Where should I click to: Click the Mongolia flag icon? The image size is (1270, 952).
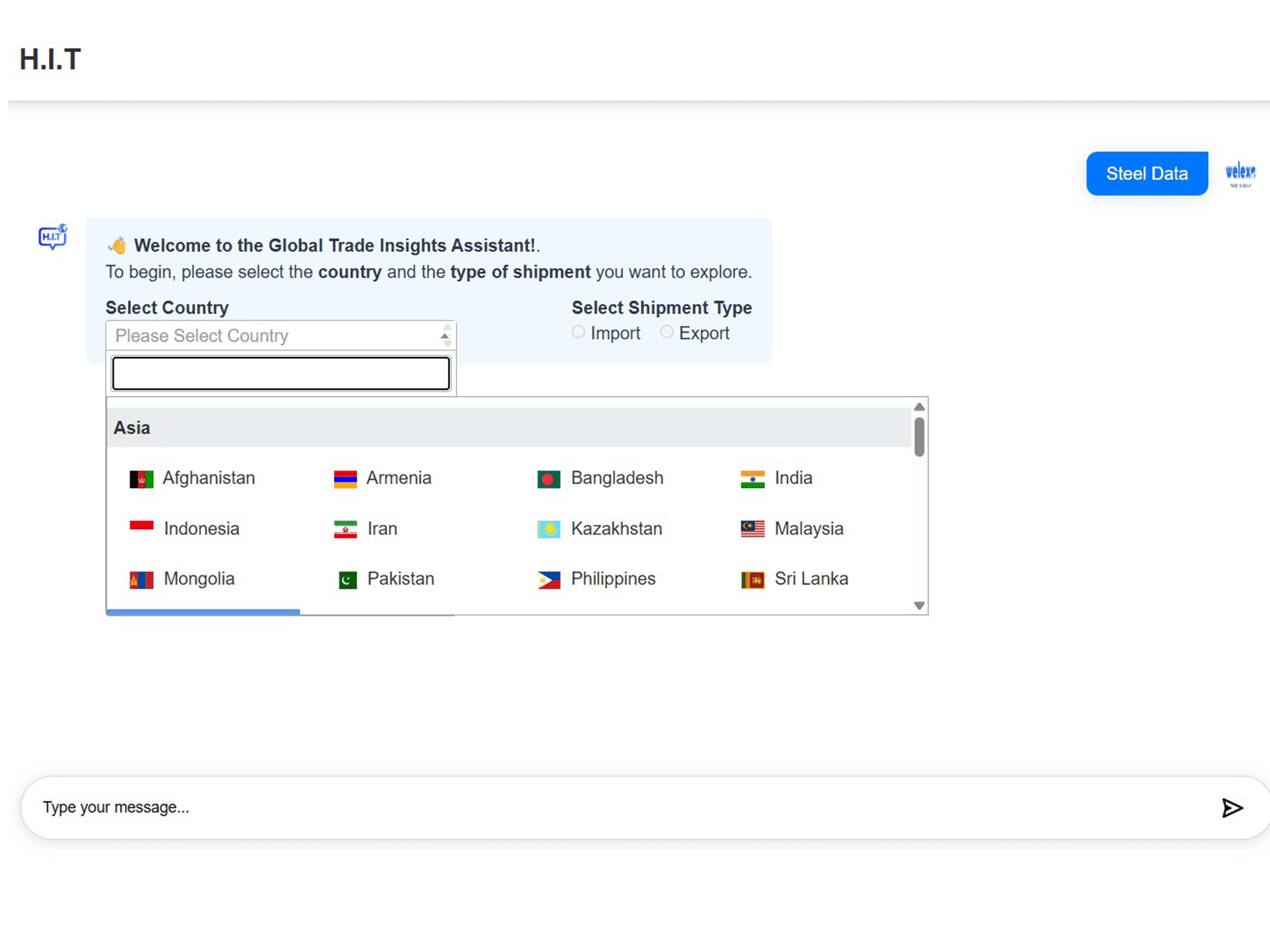(141, 578)
